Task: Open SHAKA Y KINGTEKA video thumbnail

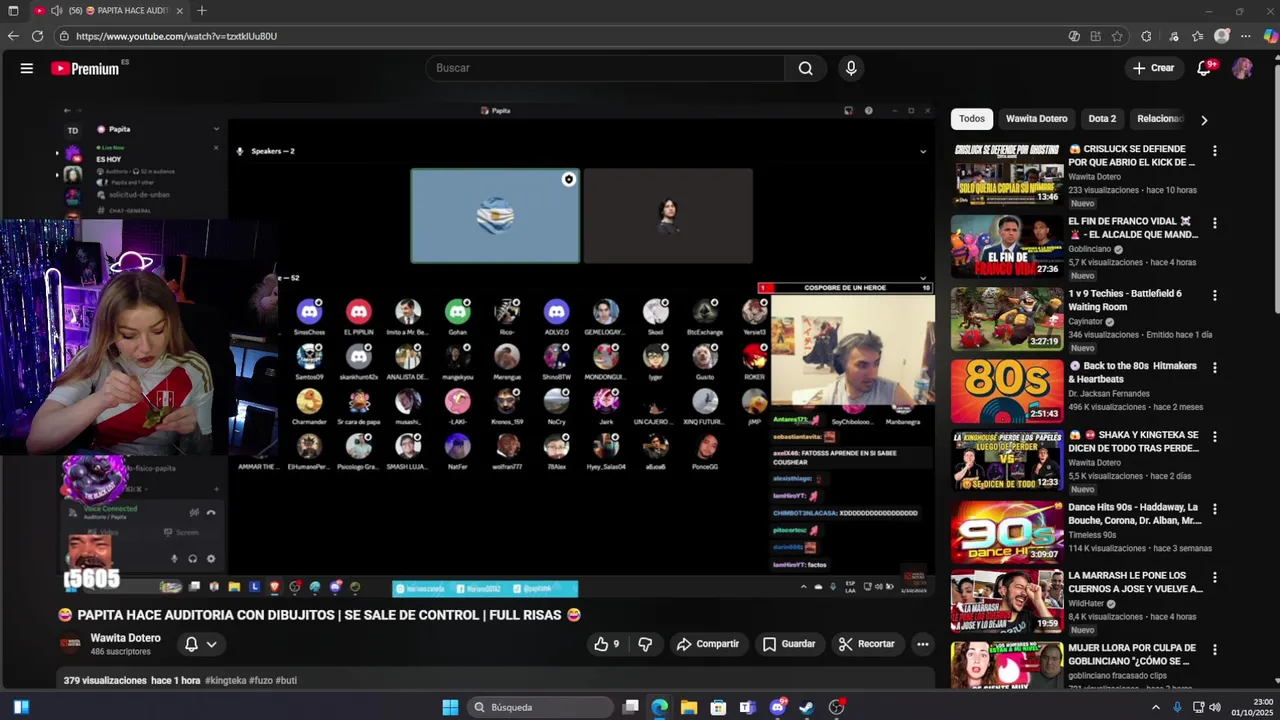Action: (1007, 461)
